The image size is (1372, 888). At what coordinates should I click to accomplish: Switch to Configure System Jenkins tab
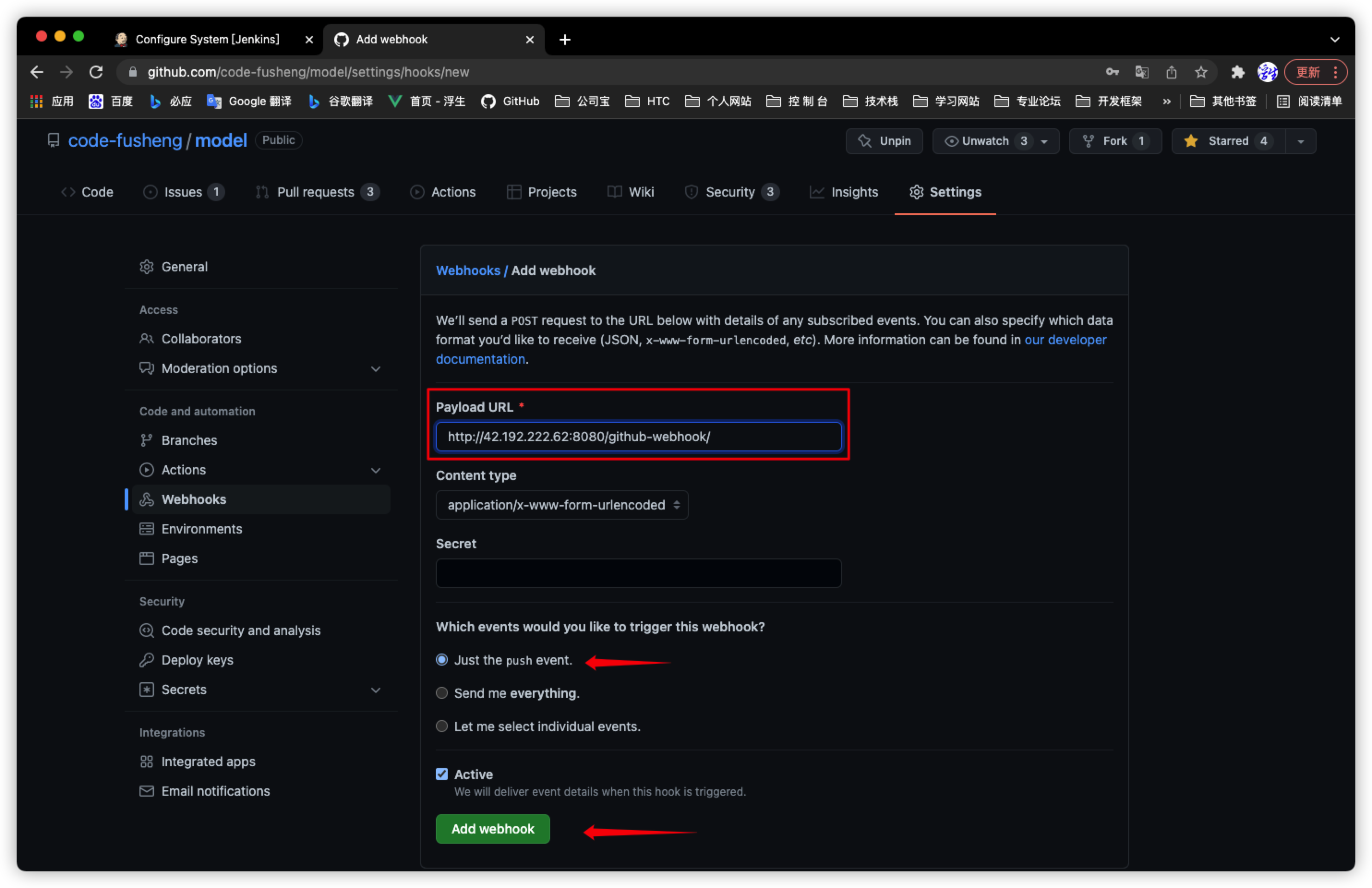[208, 39]
